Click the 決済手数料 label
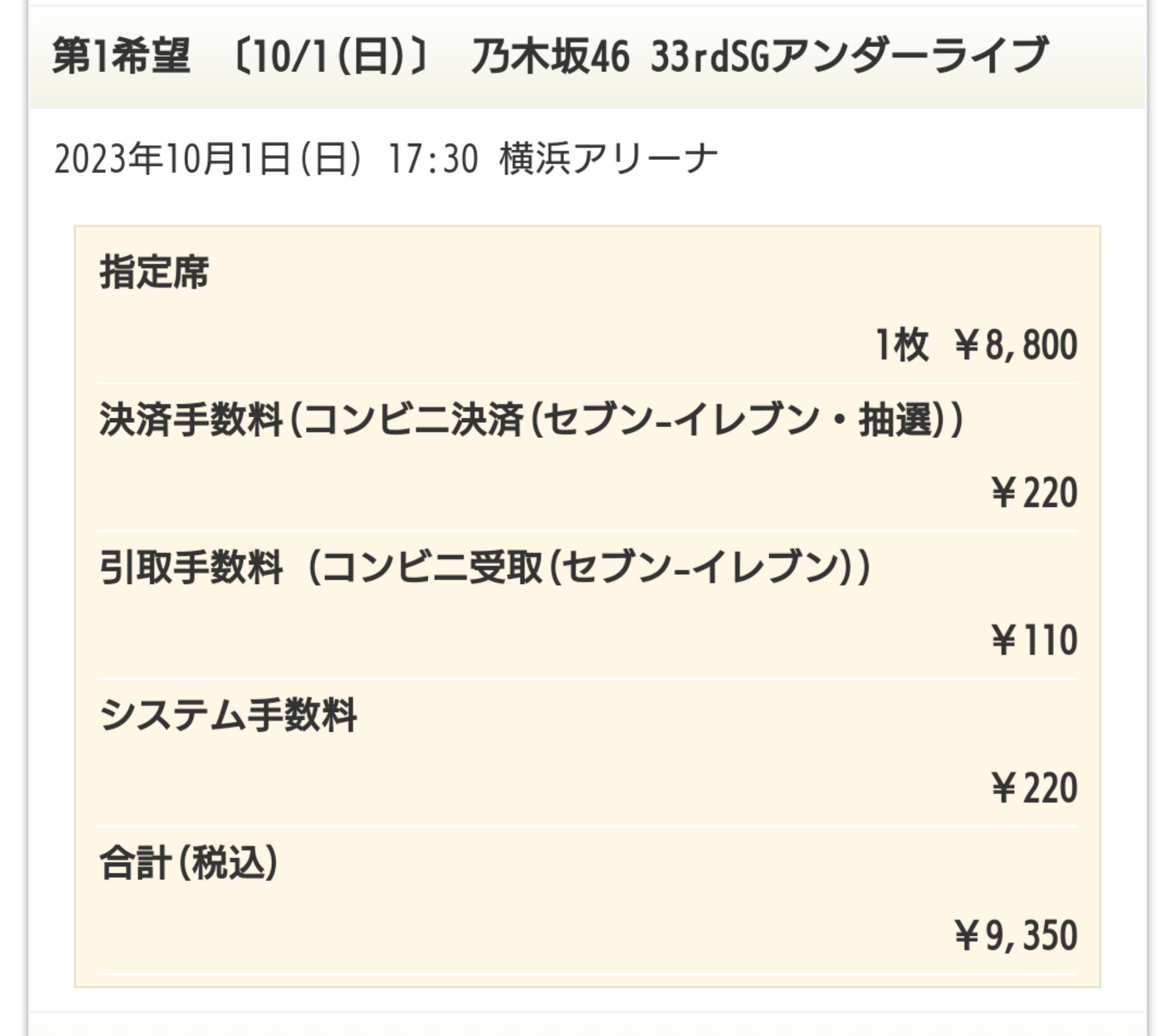Viewport: 1173px width, 1036px height. (191, 420)
